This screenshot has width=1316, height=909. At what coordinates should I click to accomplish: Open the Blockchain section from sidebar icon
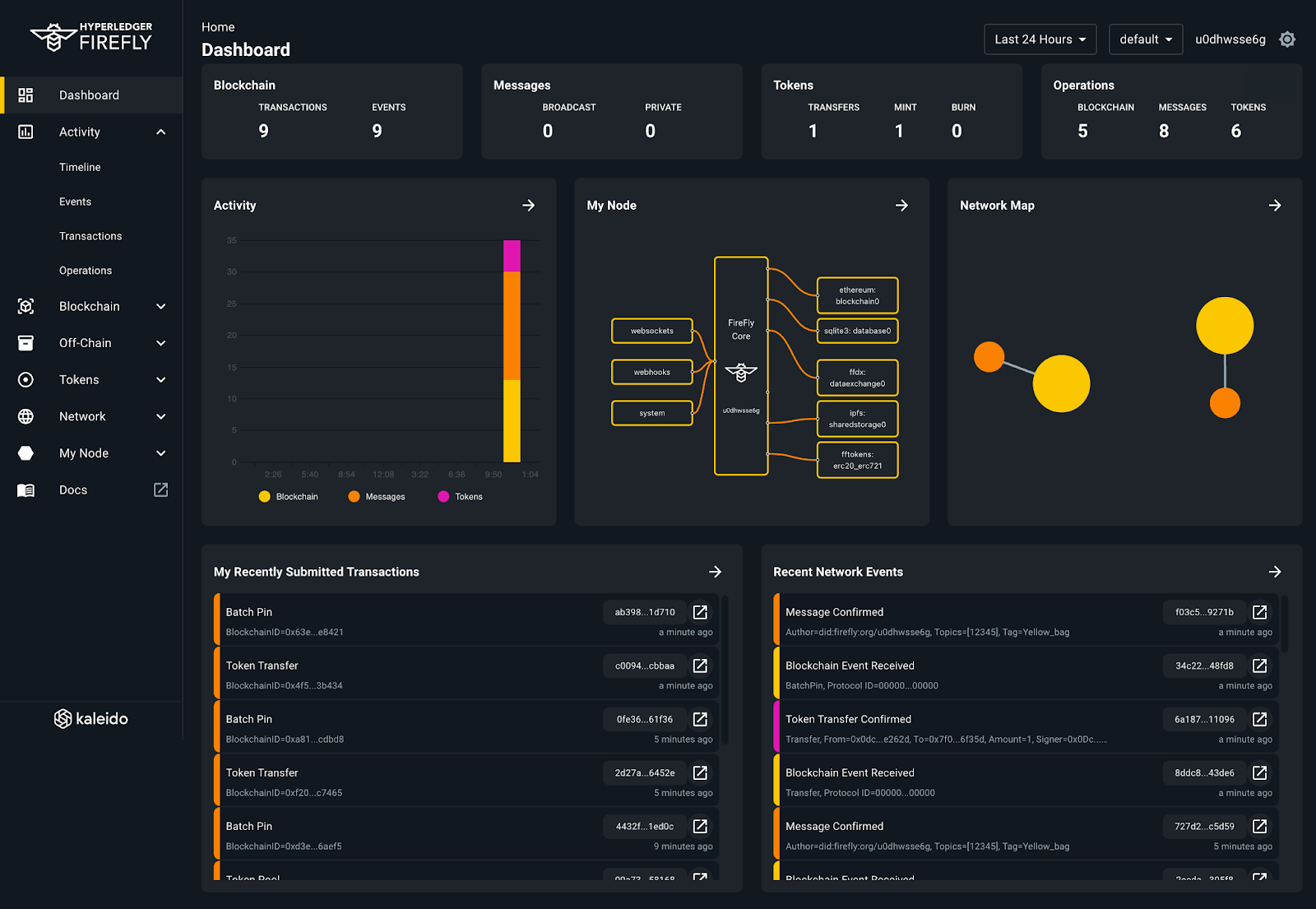click(x=25, y=306)
